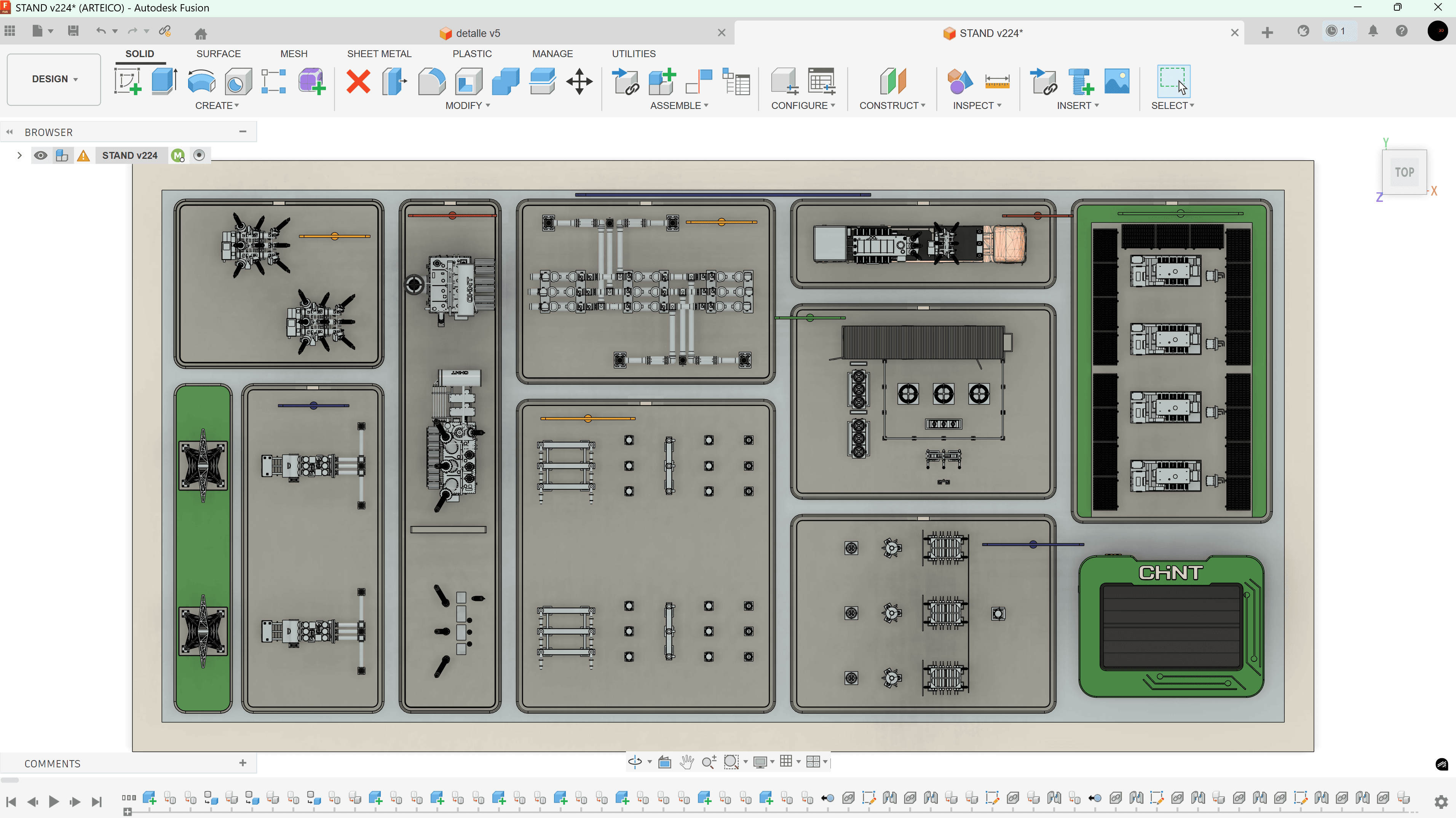This screenshot has width=1456, height=818.
Task: Toggle visibility eye of STAND v224
Action: click(40, 155)
